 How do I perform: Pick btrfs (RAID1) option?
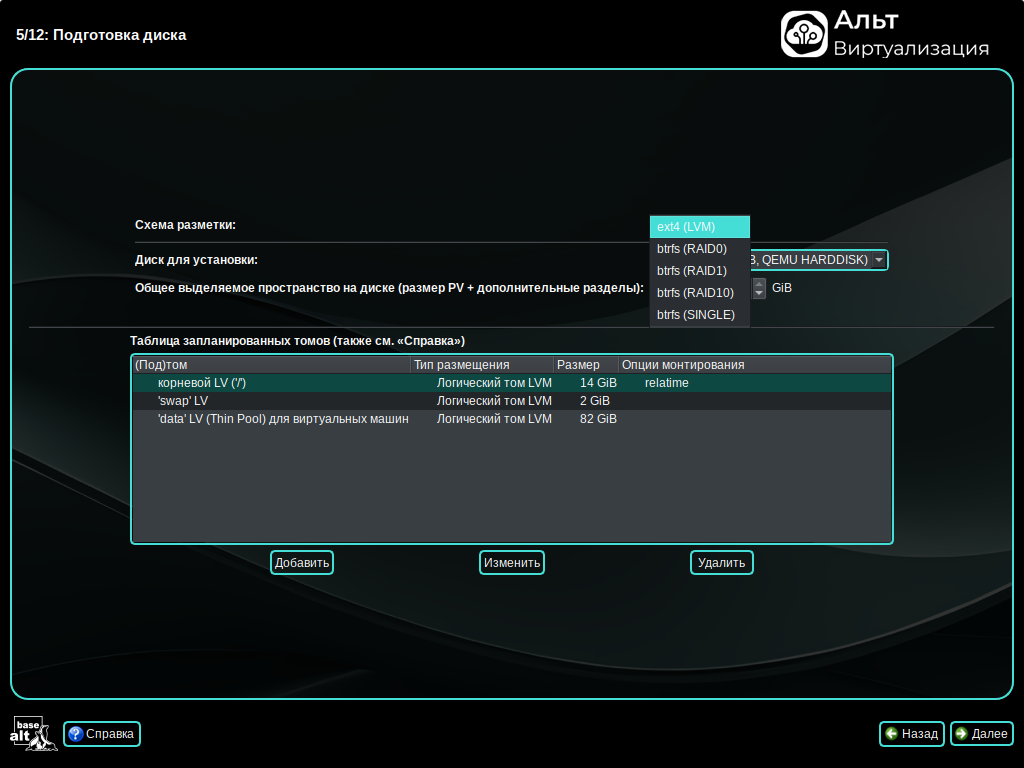click(699, 271)
